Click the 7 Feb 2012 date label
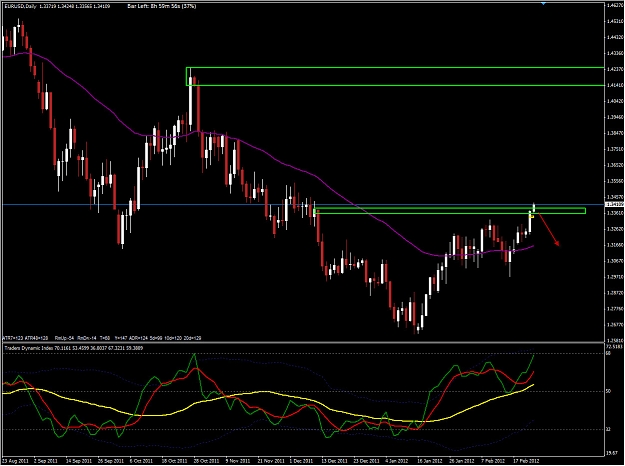625x466 pixels. coord(493,461)
